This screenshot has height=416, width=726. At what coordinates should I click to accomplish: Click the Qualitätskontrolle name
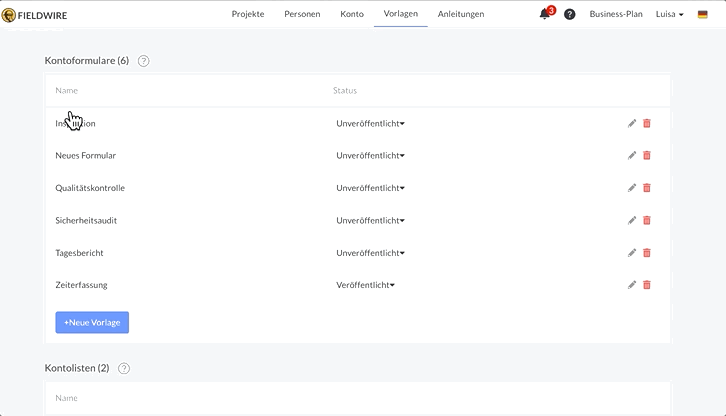tap(90, 188)
